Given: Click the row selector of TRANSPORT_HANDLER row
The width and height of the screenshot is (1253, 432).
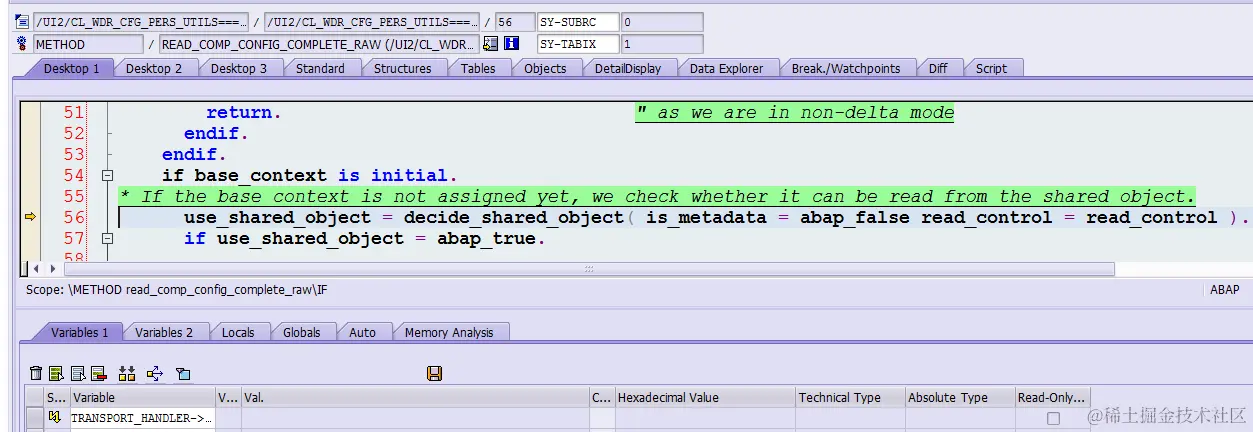Looking at the screenshot, I should (x=34, y=418).
